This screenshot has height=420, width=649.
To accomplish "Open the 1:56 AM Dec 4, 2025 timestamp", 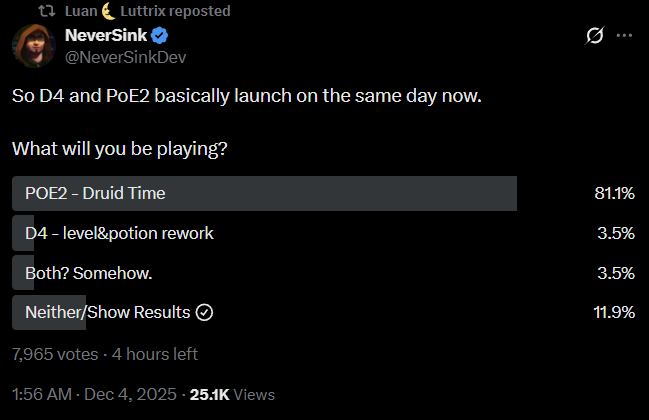I will click(94, 394).
